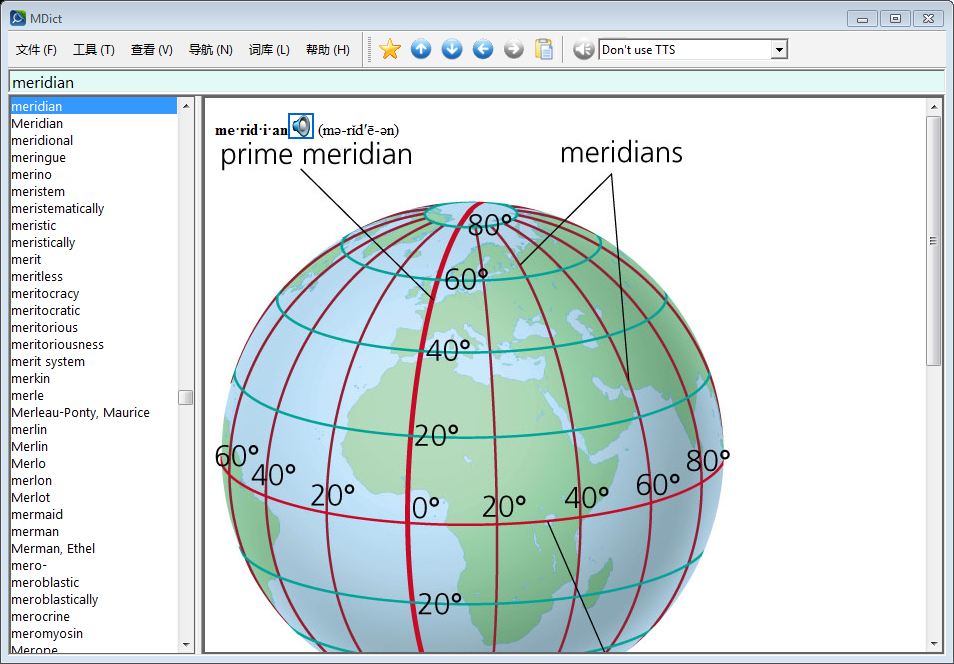Viewport: 954px width, 664px height.
Task: Click the clipboard paste icon
Action: [x=544, y=49]
